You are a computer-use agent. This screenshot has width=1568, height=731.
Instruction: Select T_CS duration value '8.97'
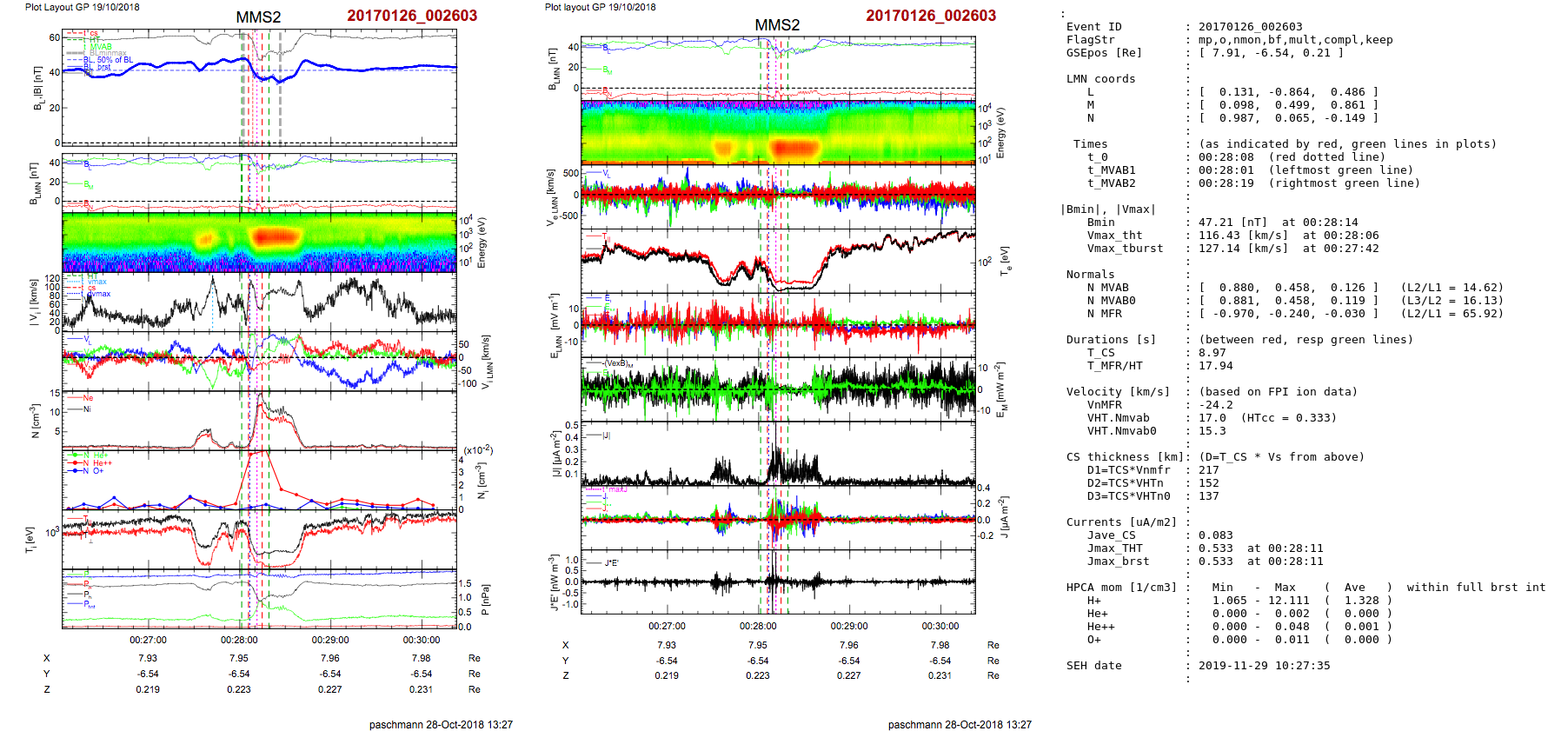[x=1212, y=353]
